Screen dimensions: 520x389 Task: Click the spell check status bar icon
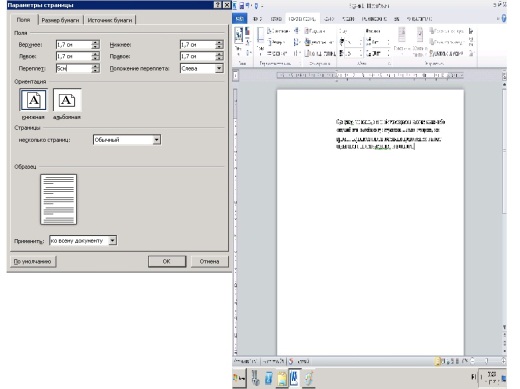click(291, 361)
